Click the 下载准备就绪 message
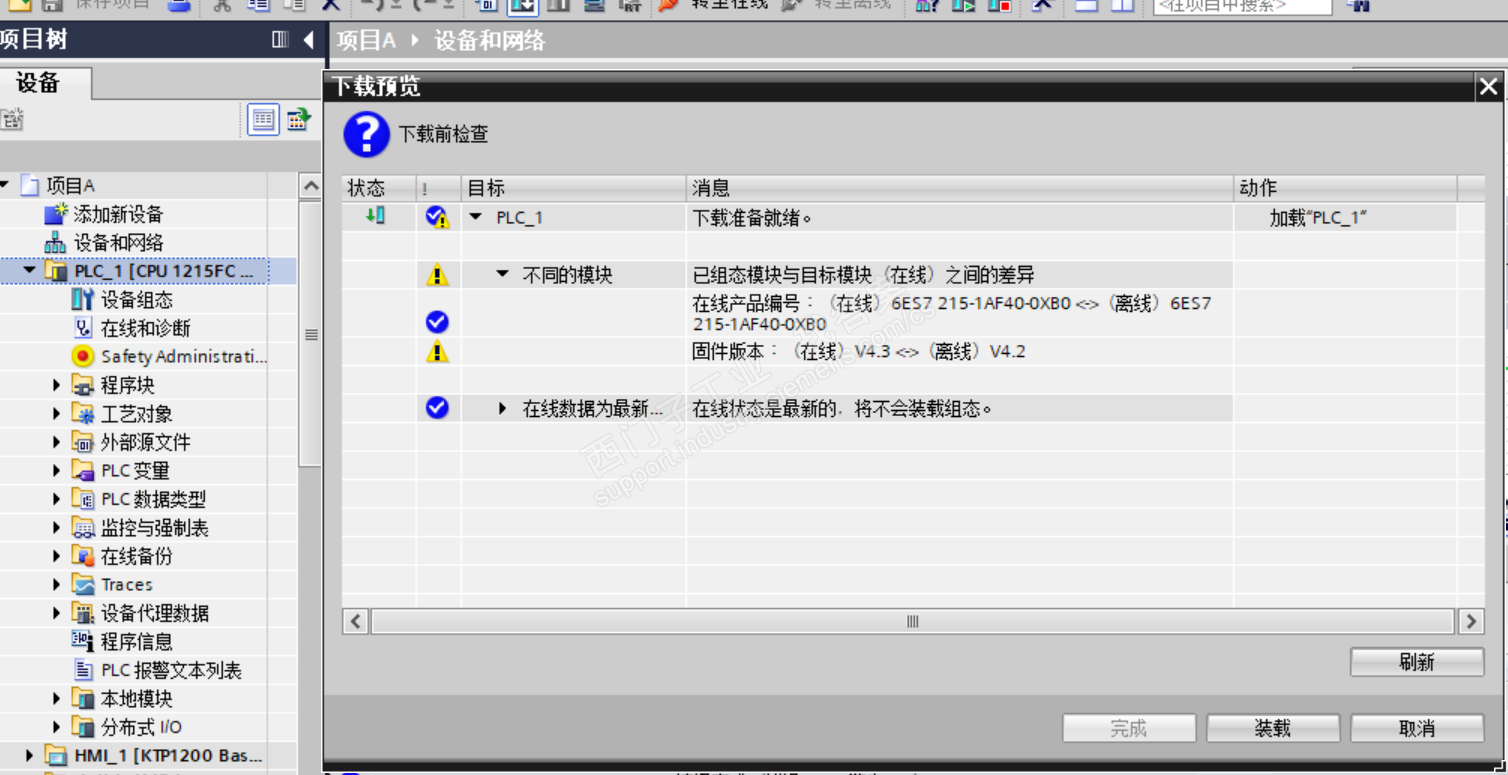Viewport: 1508px width, 775px height. point(753,217)
